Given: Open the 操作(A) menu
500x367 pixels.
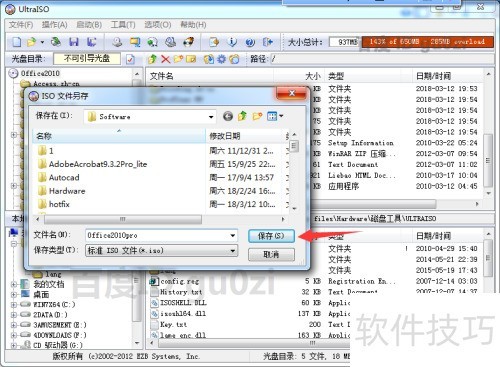Looking at the screenshot, I should tap(55, 25).
